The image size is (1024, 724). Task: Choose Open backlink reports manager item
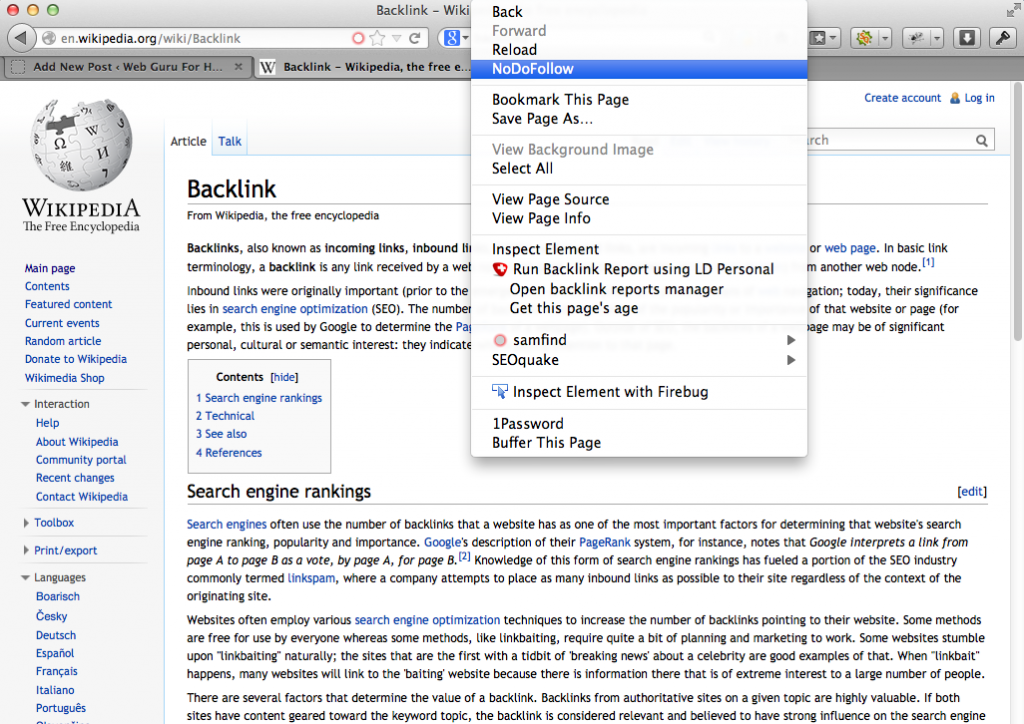639,289
